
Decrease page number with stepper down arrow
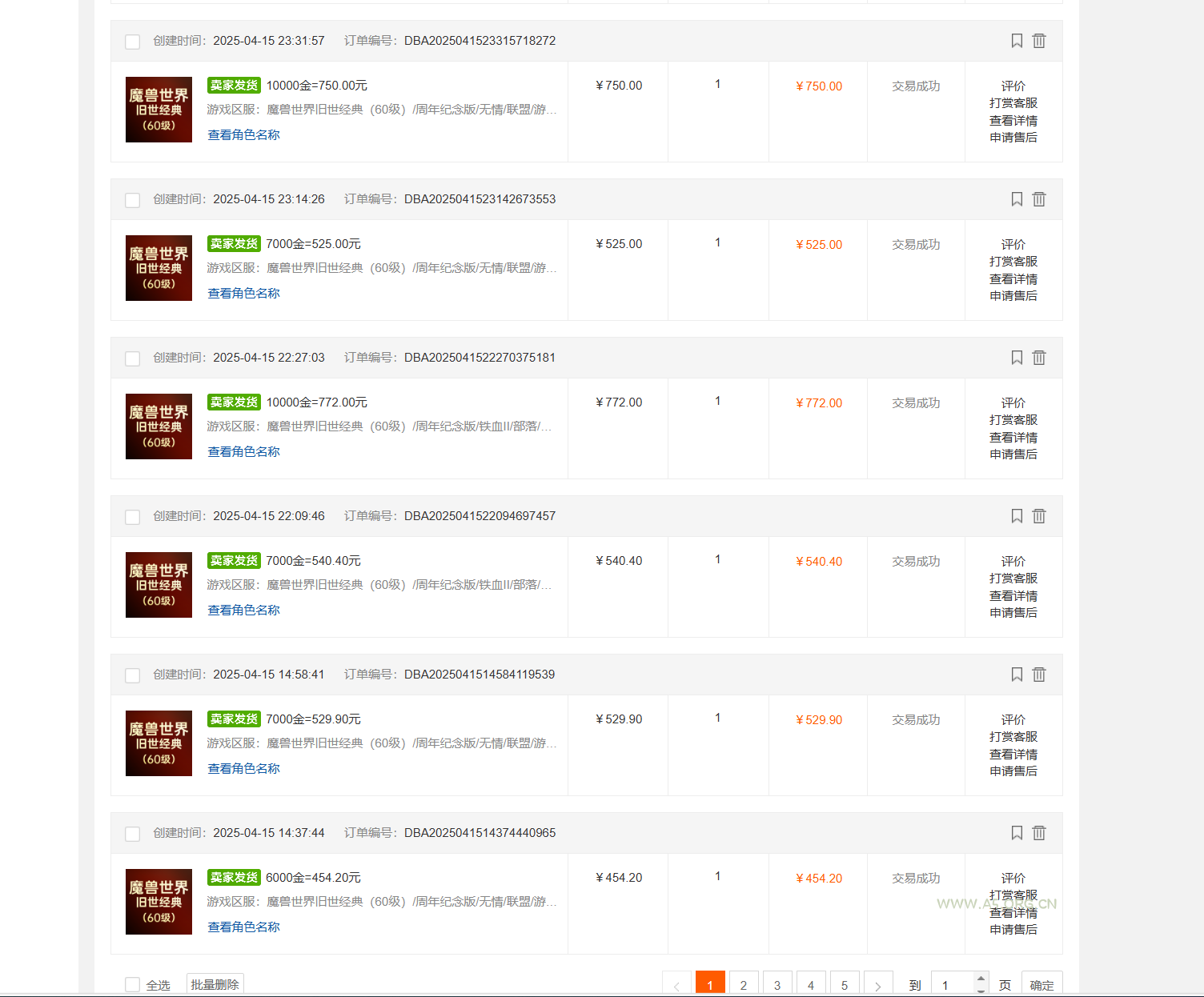[981, 991]
